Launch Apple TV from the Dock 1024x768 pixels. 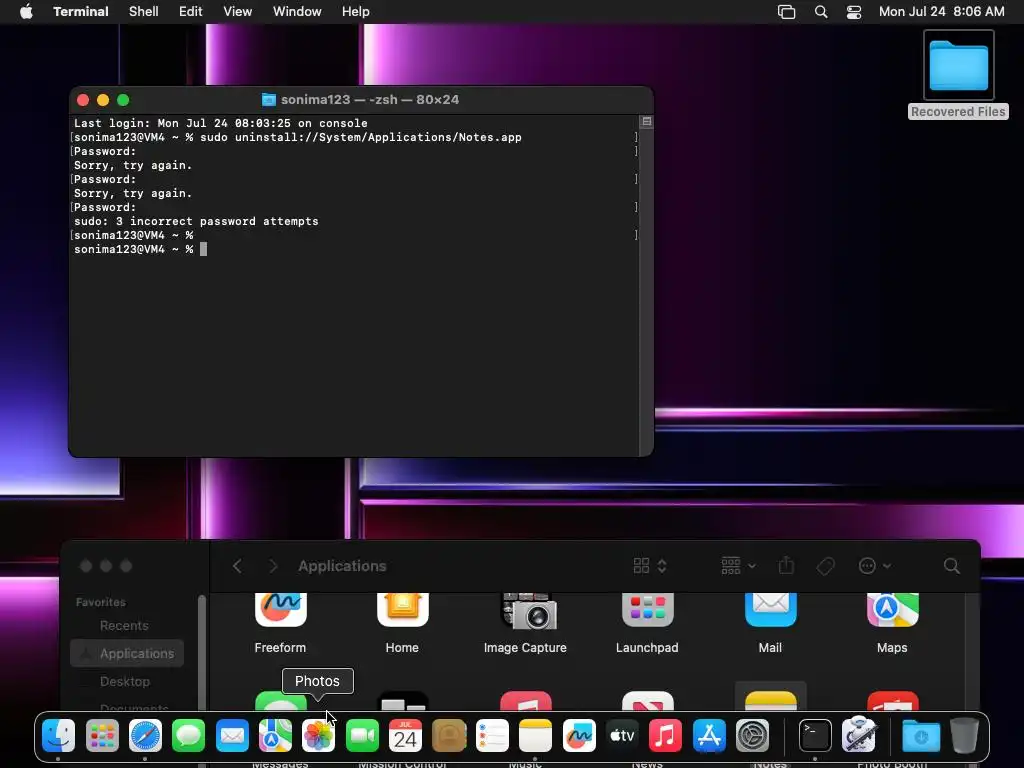(x=622, y=735)
